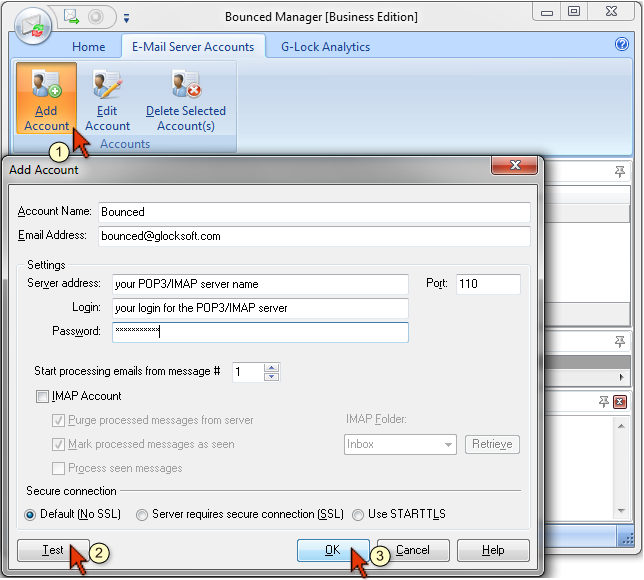Click the Email Address field
Screen dimensions: 644x580
pos(314,236)
